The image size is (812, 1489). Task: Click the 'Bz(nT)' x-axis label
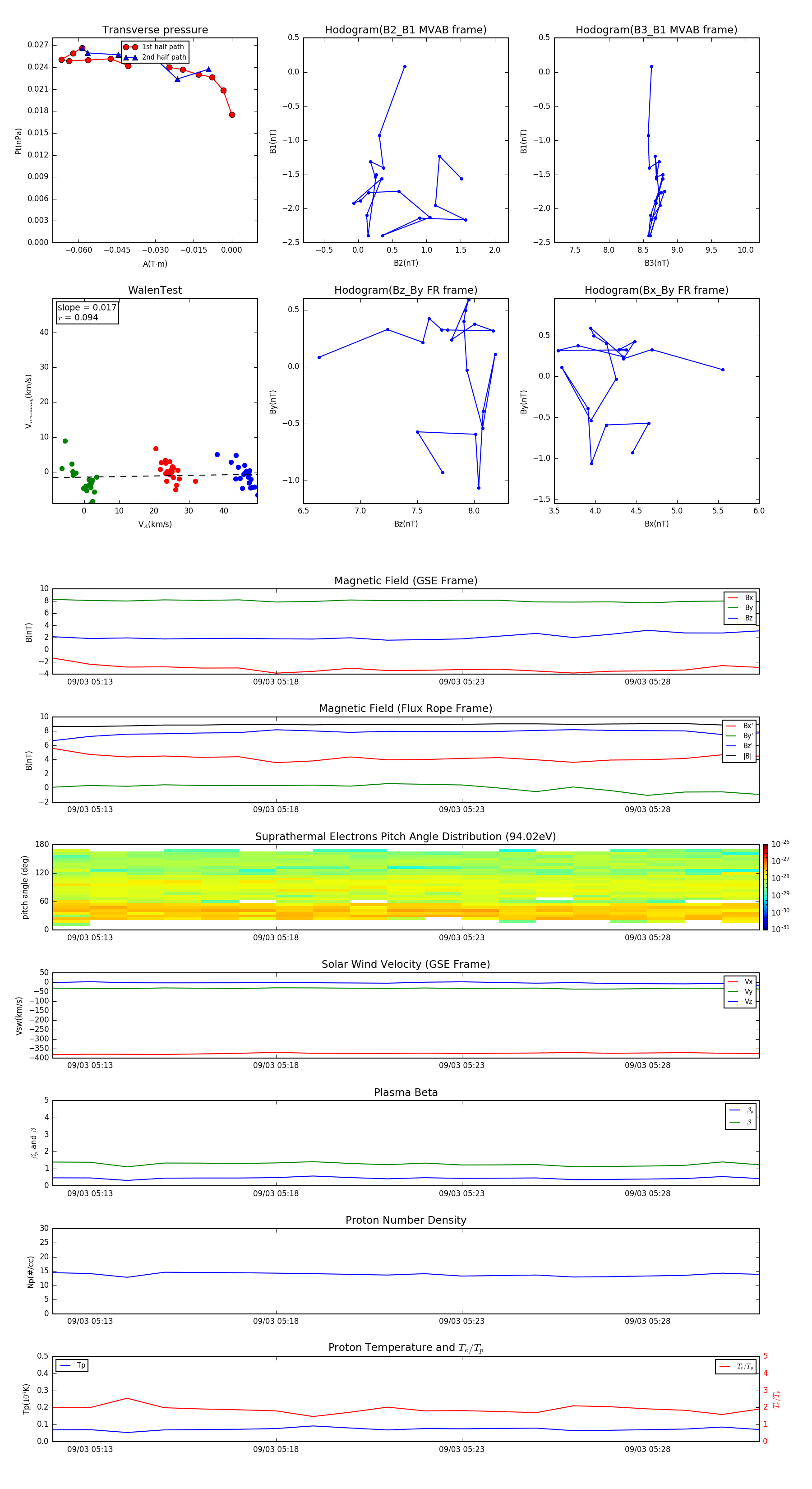click(406, 524)
